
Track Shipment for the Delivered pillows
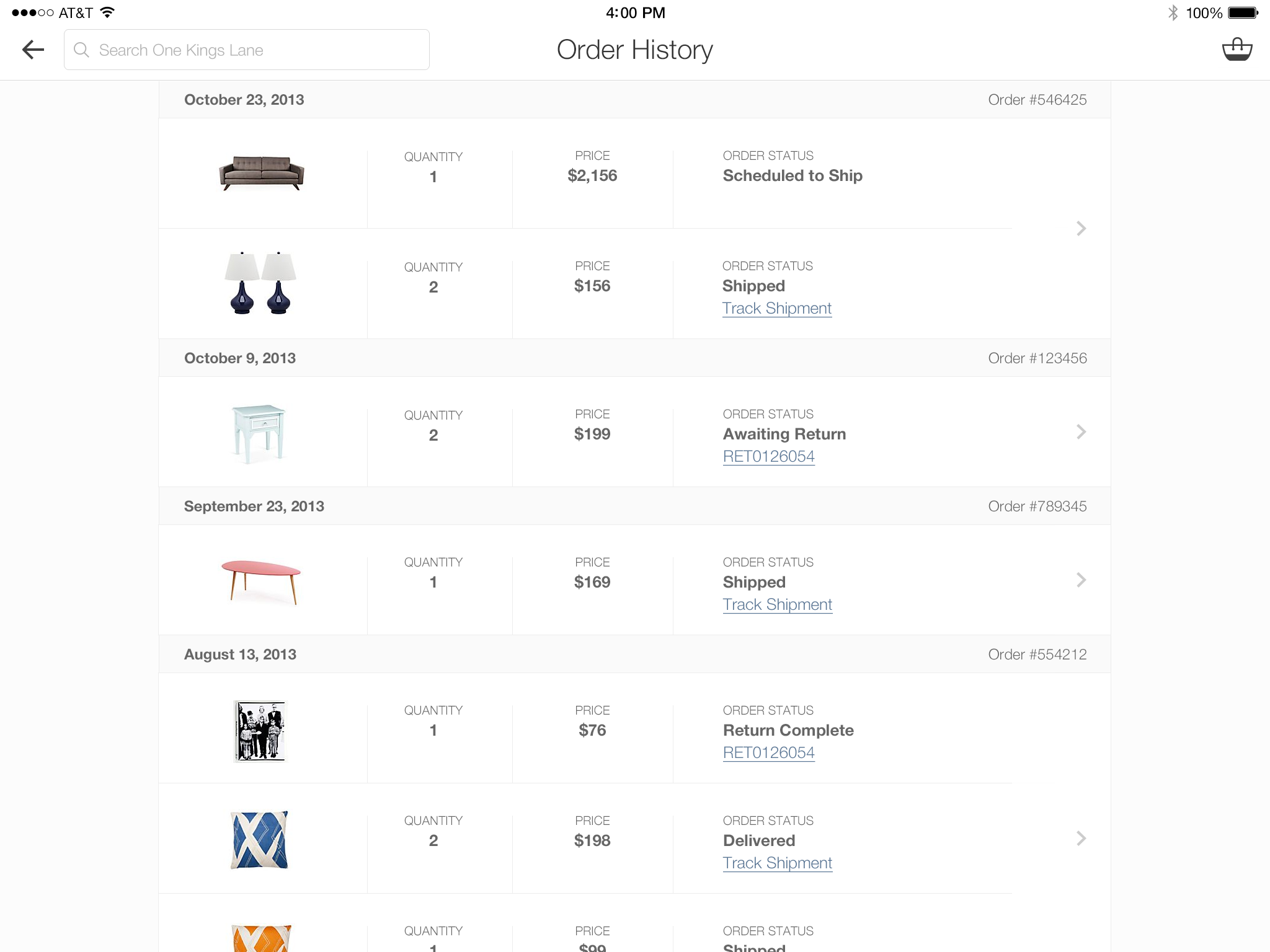click(x=777, y=863)
